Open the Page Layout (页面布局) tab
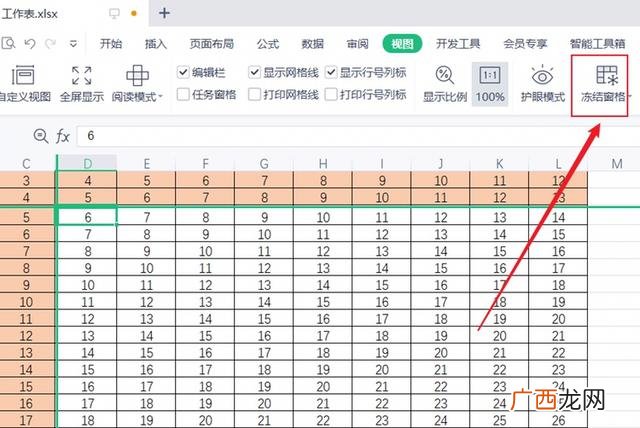 point(211,44)
